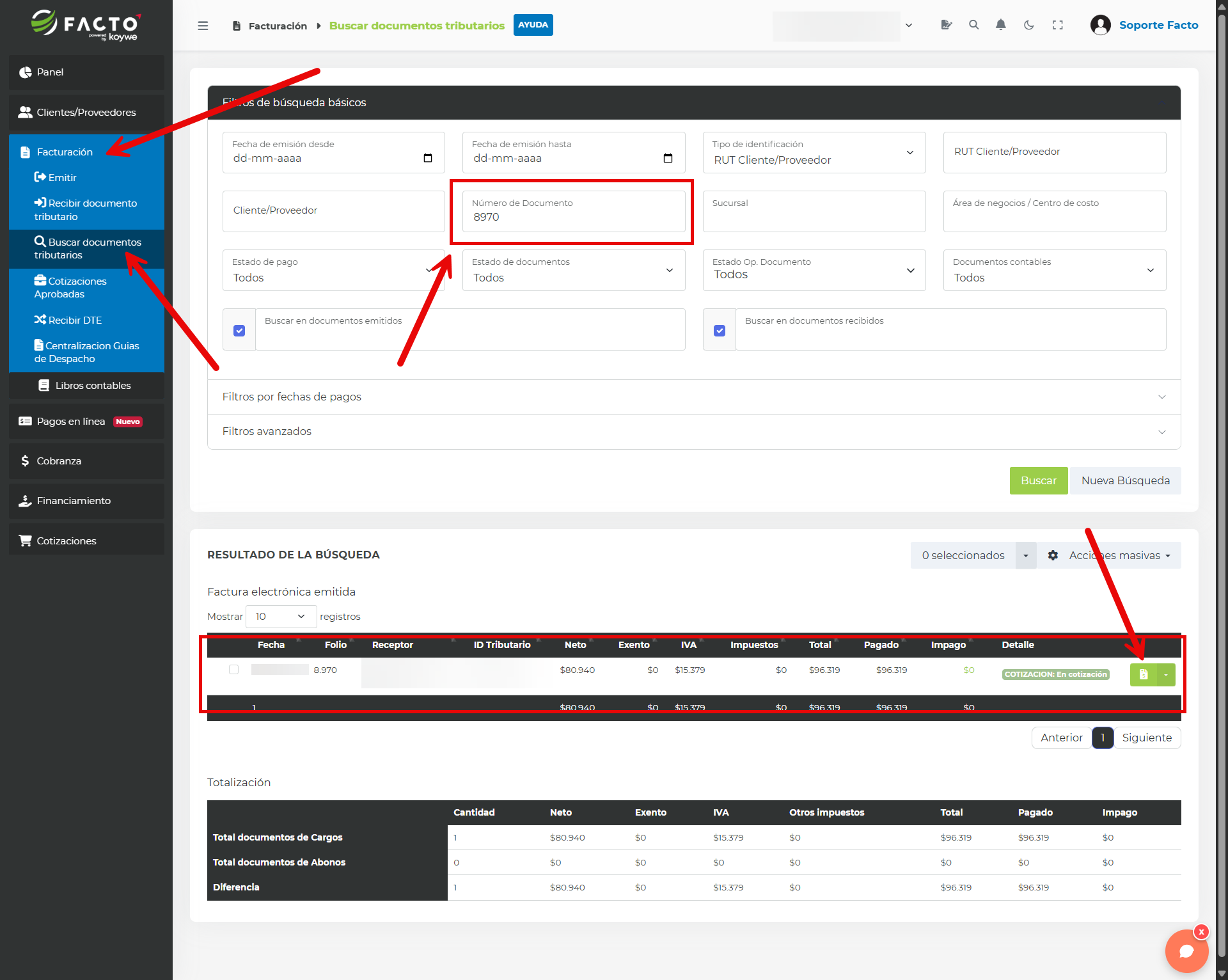Viewport: 1228px width, 980px height.
Task: Open calendar picker for emisión hasta
Action: 668,158
